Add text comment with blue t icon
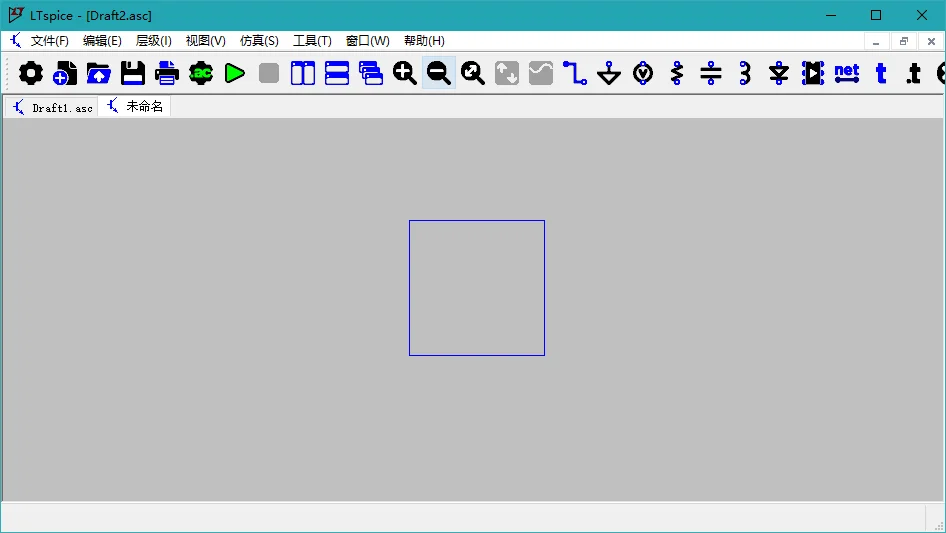This screenshot has width=946, height=533. (881, 74)
